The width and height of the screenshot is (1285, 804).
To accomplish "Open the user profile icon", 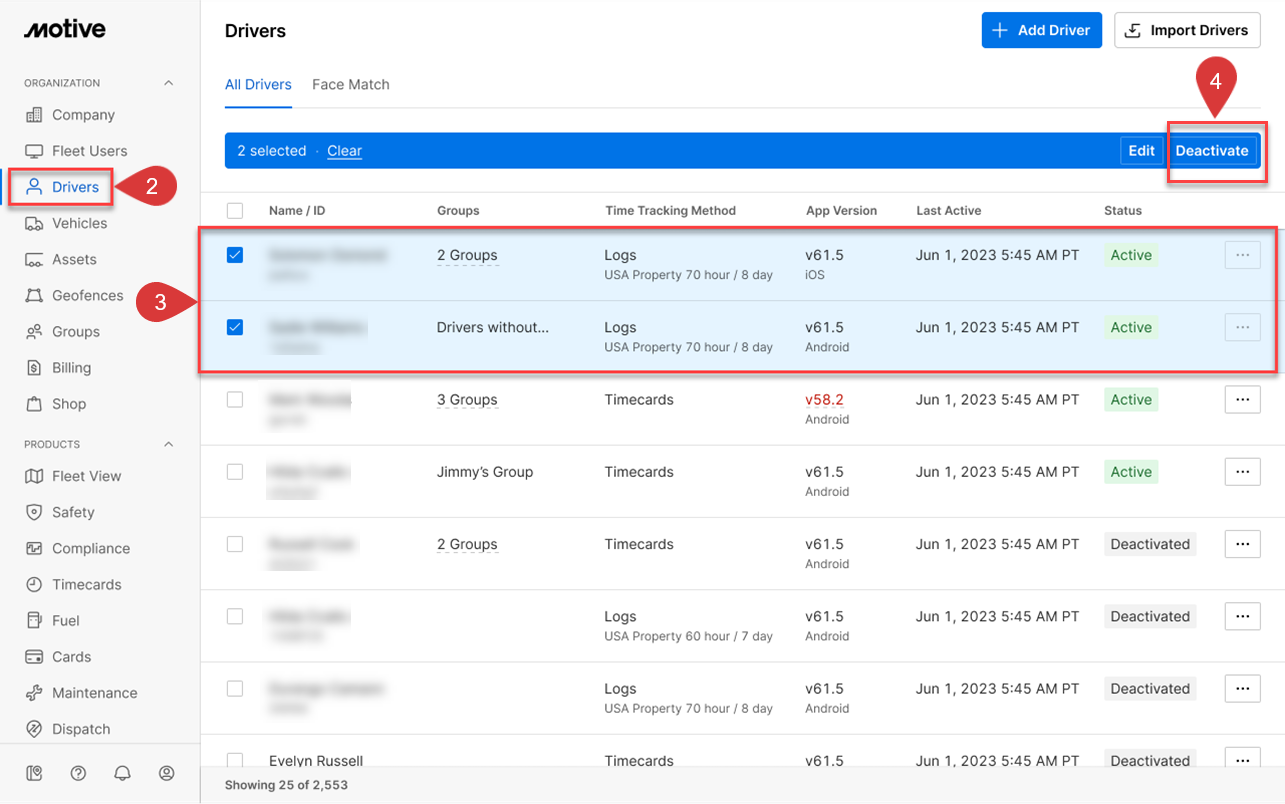I will (166, 773).
